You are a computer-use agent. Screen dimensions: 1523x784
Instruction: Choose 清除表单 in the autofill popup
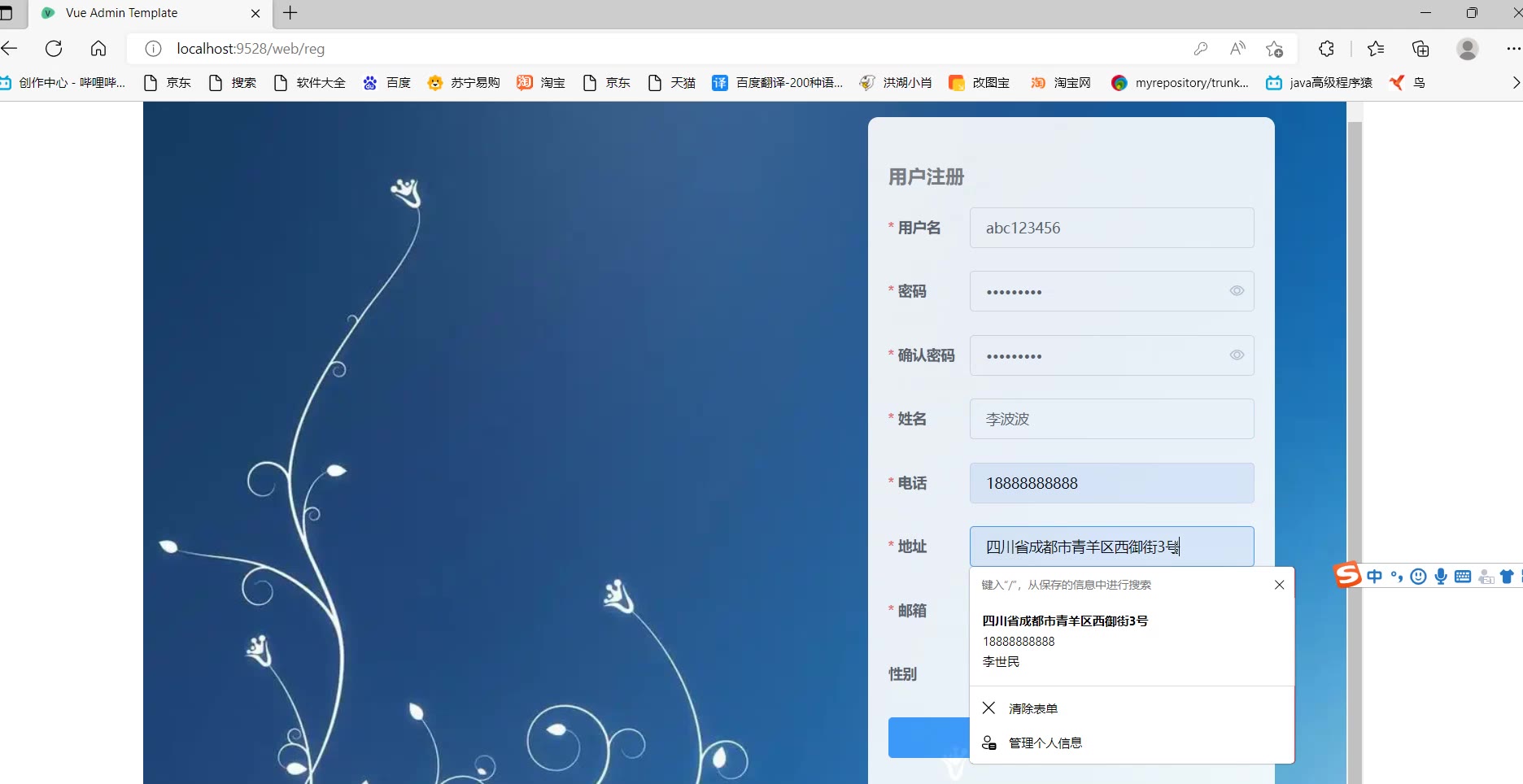pyautogui.click(x=1132, y=708)
